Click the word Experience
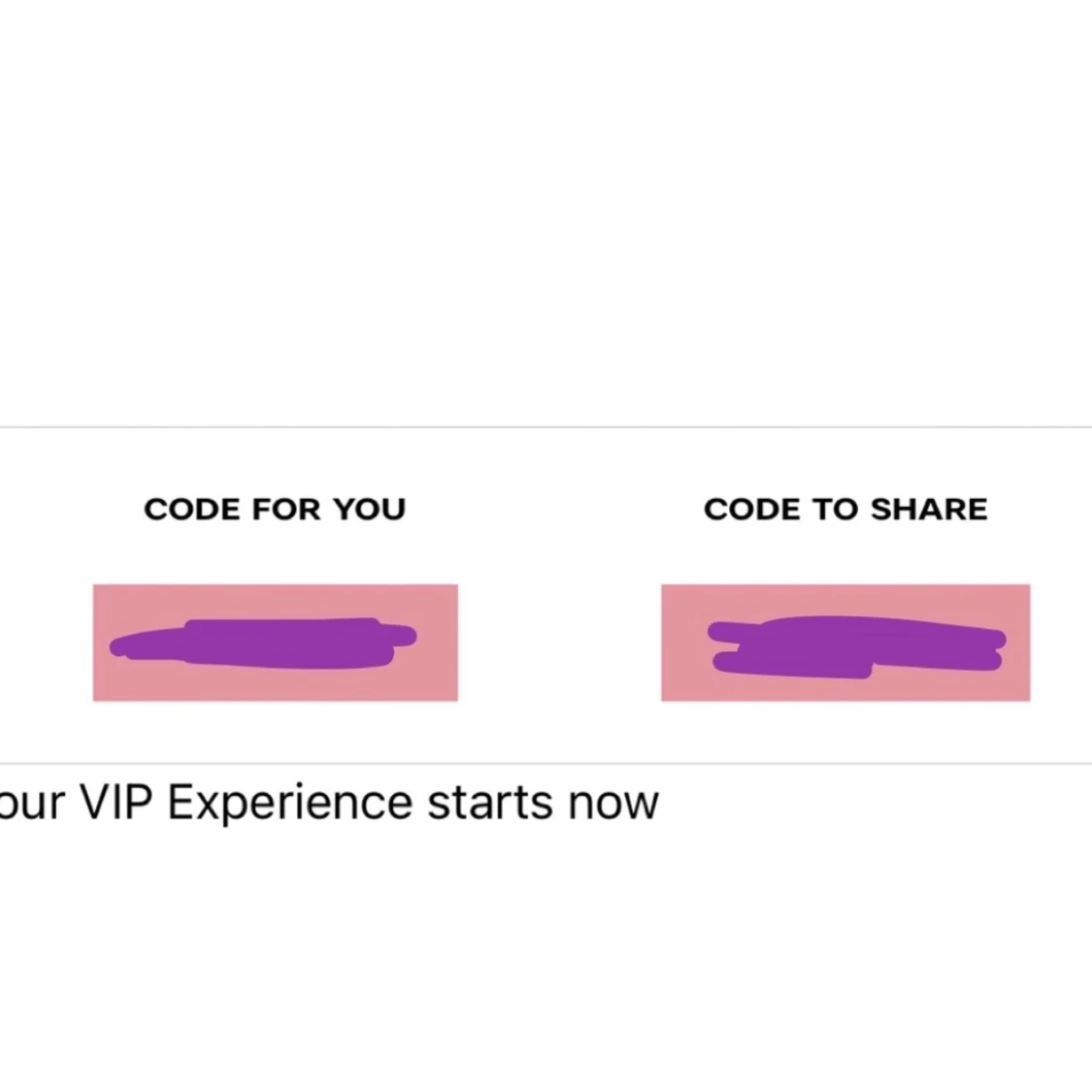The width and height of the screenshot is (1092, 1092). pyautogui.click(x=290, y=805)
